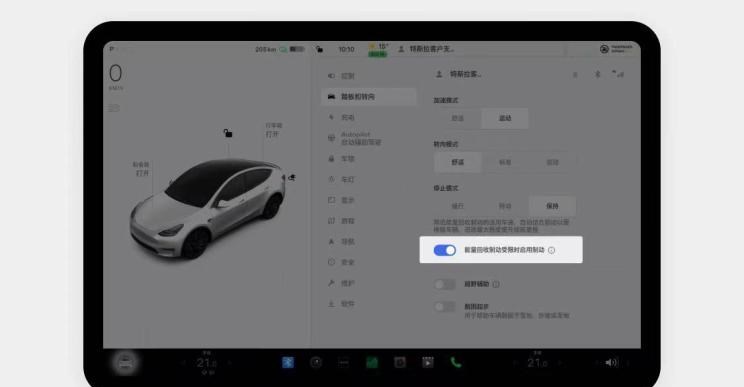
Task: Open the 充电 Charging menu
Action: pos(369,117)
